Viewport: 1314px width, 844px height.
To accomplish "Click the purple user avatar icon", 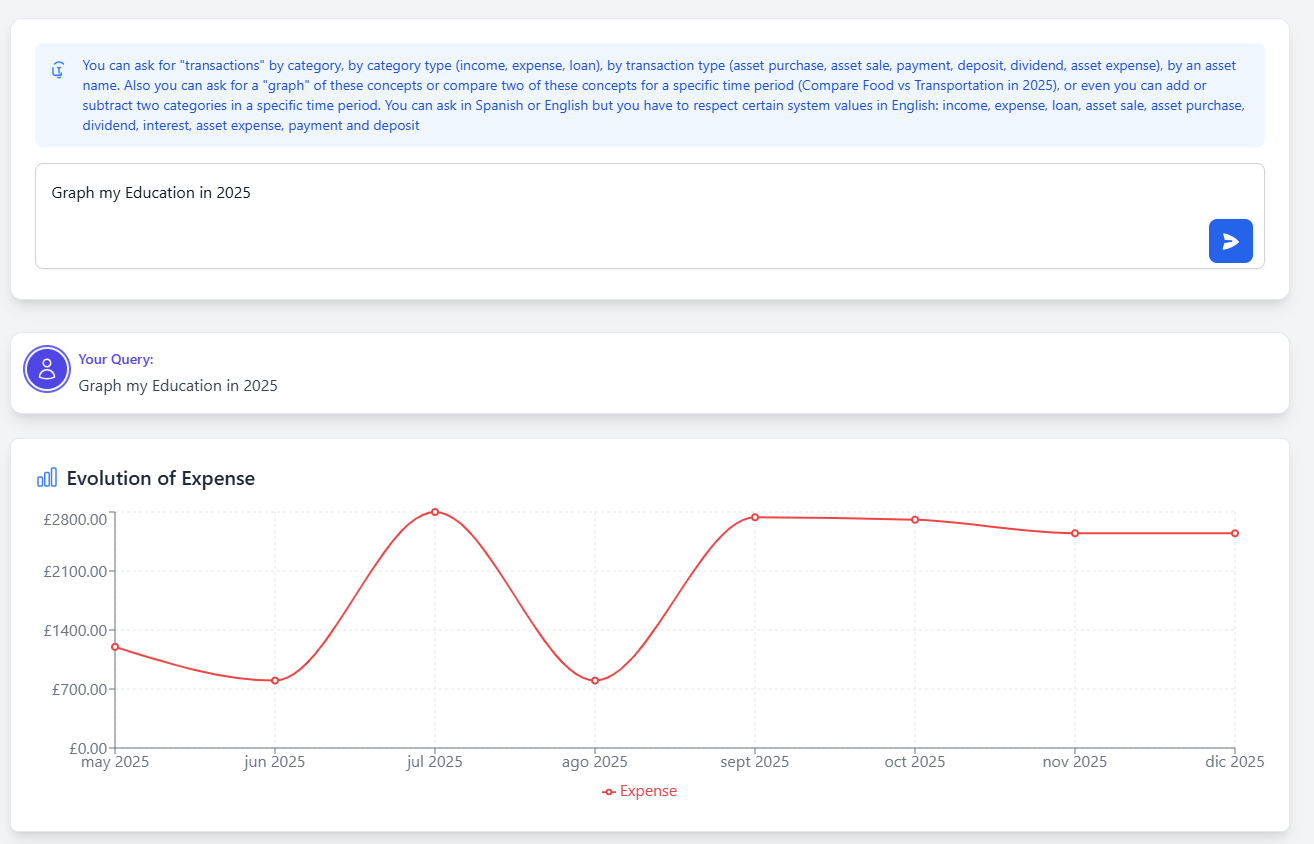I will (x=47, y=368).
